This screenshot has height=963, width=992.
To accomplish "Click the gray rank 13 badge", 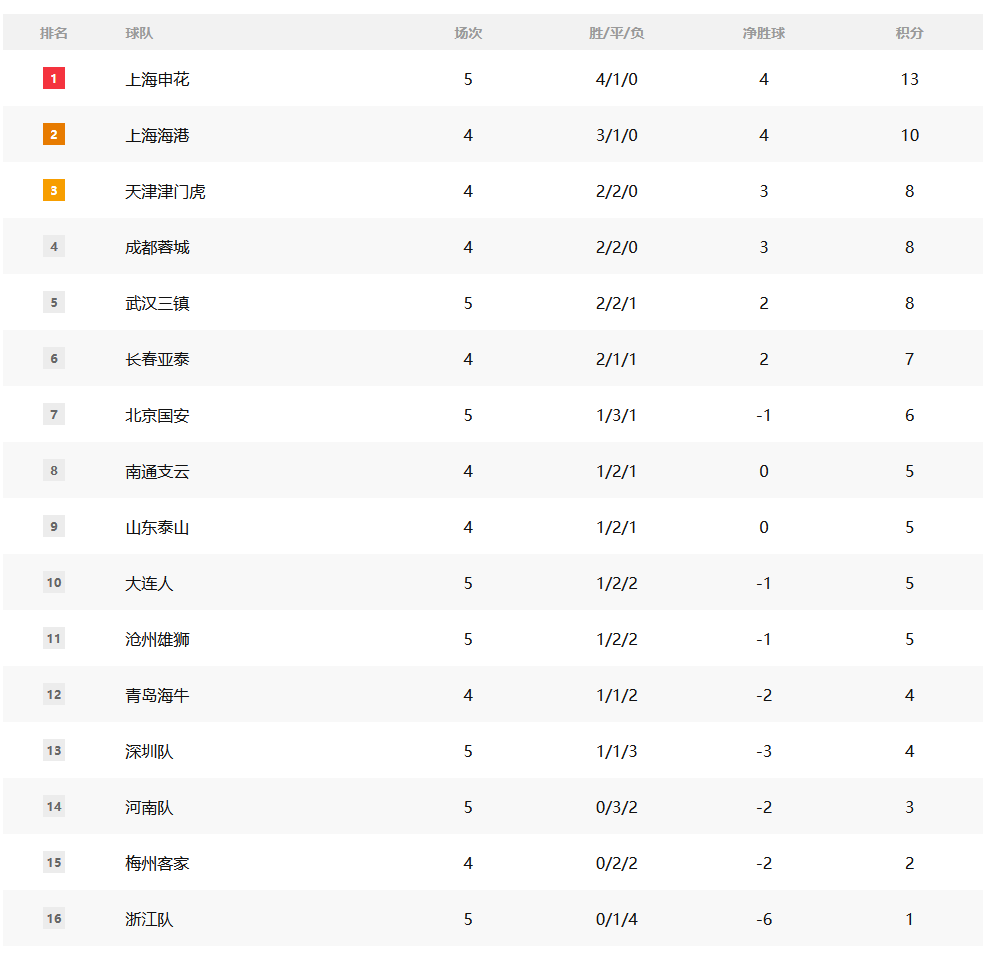I will pyautogui.click(x=54, y=750).
